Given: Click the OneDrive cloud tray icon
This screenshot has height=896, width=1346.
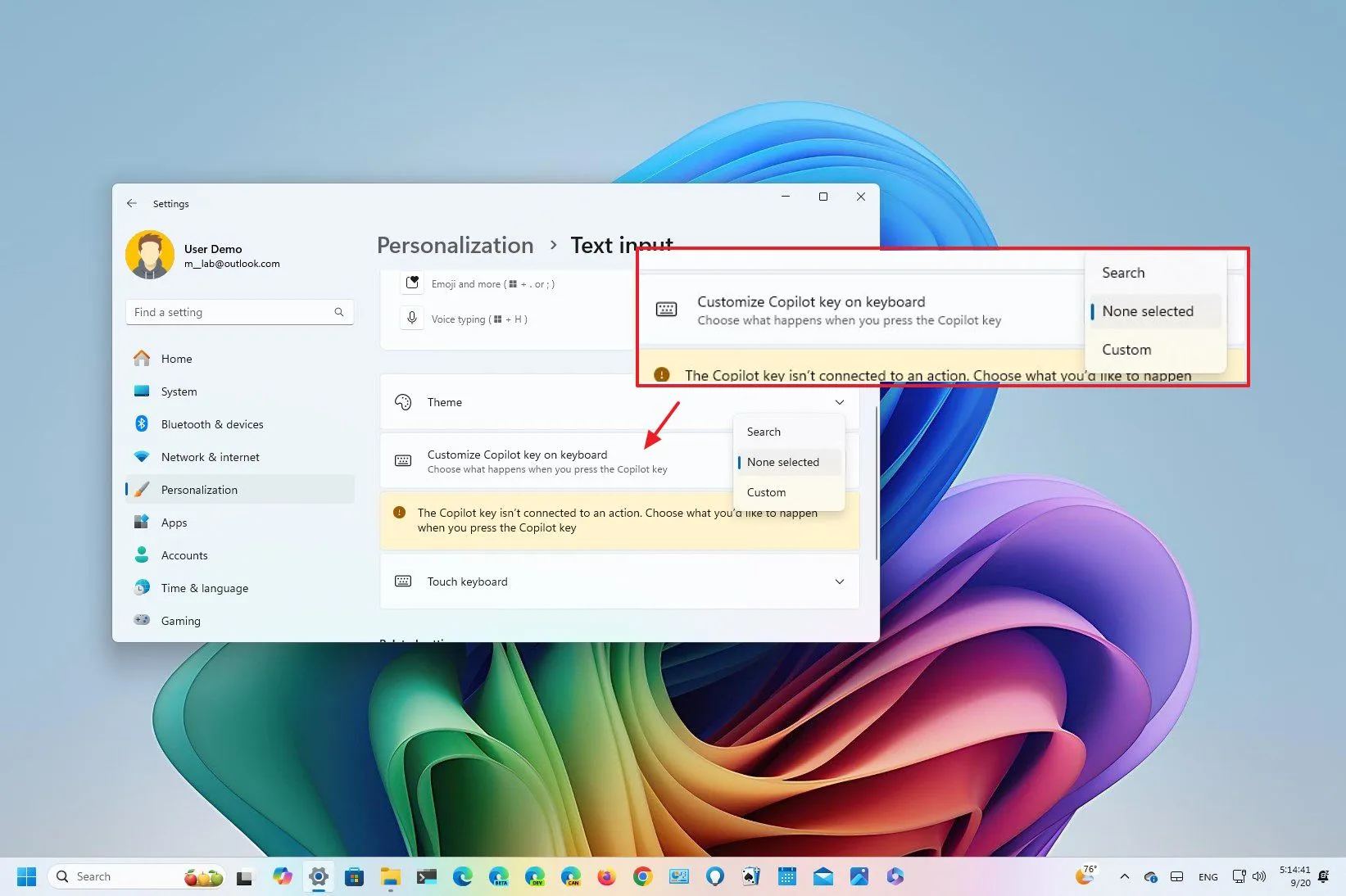Looking at the screenshot, I should [1150, 876].
